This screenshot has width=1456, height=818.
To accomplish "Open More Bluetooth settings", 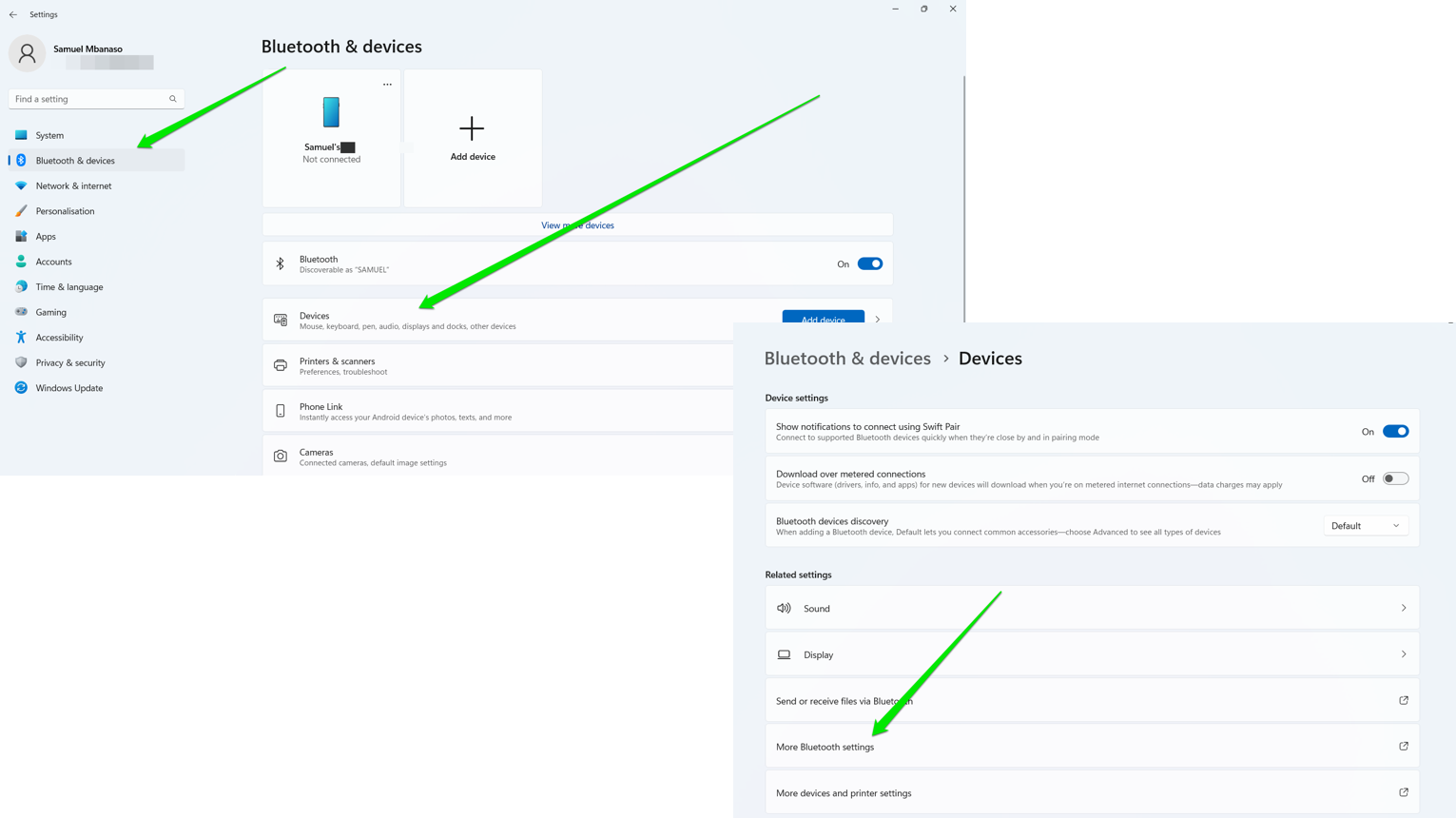I will click(x=1092, y=747).
